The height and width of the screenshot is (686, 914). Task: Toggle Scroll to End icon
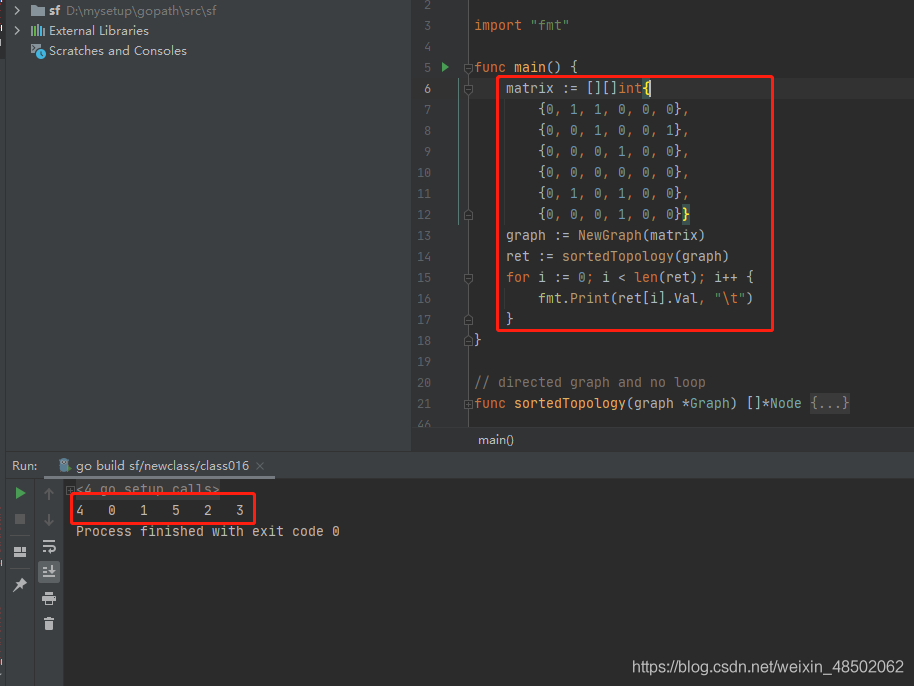pyautogui.click(x=49, y=572)
